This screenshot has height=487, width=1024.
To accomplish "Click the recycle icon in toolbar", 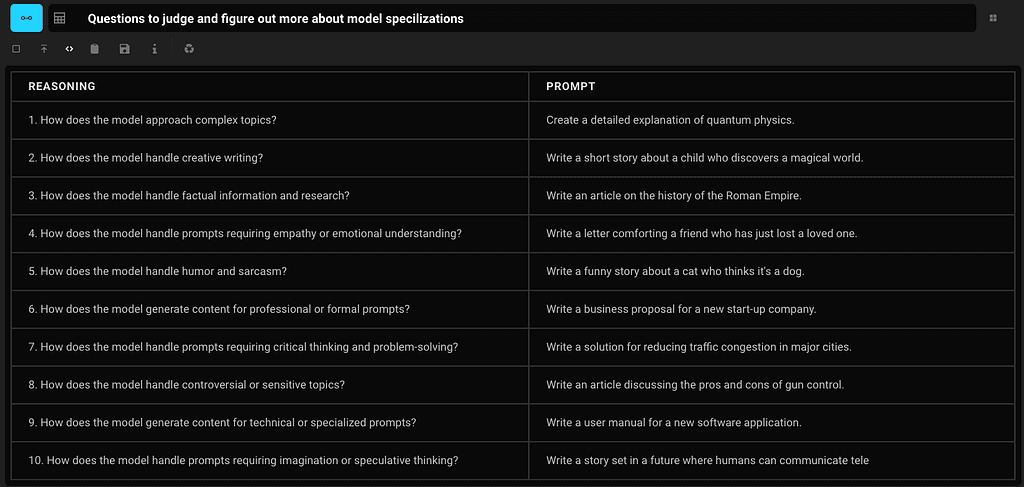I will [x=189, y=49].
